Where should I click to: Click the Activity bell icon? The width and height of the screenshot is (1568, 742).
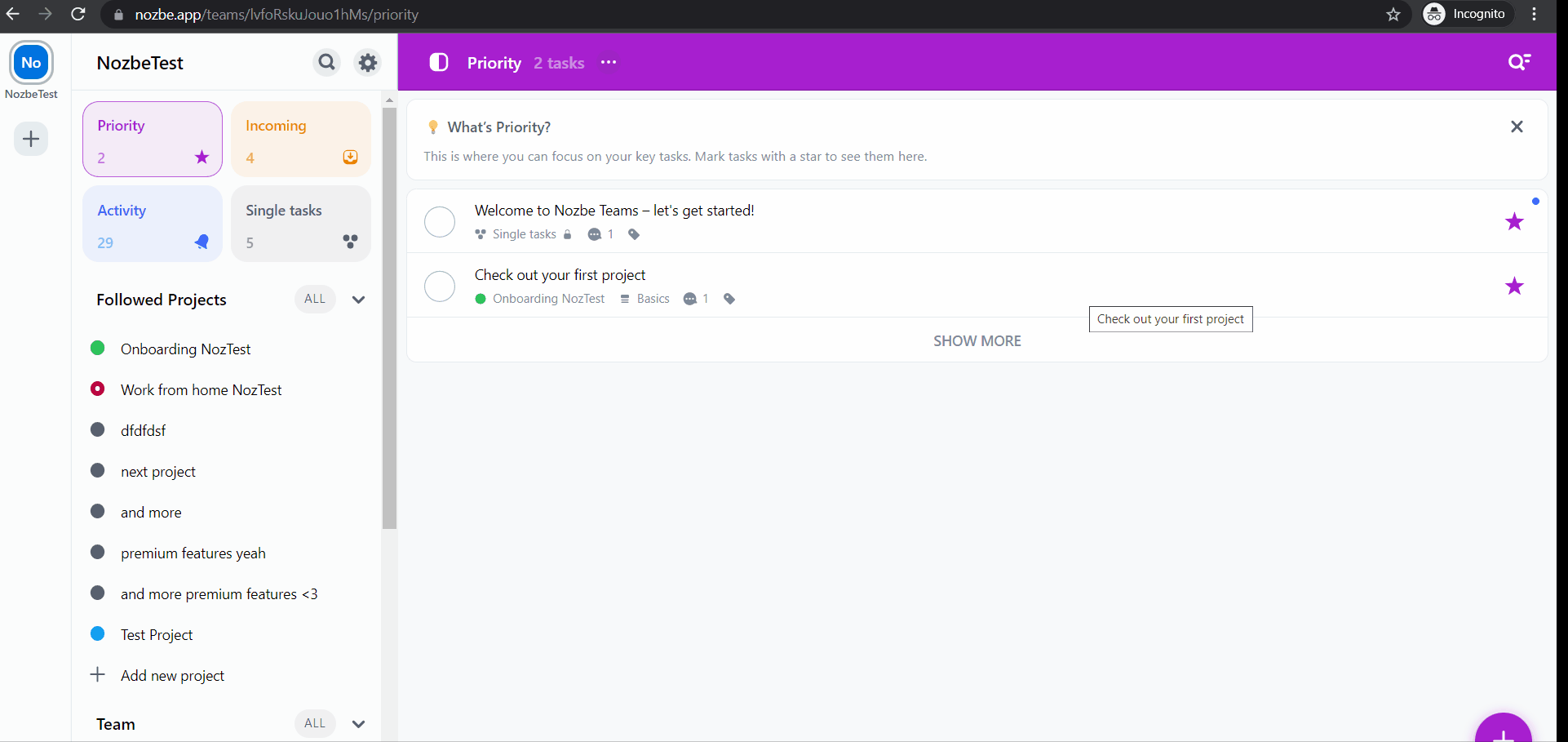tap(202, 242)
